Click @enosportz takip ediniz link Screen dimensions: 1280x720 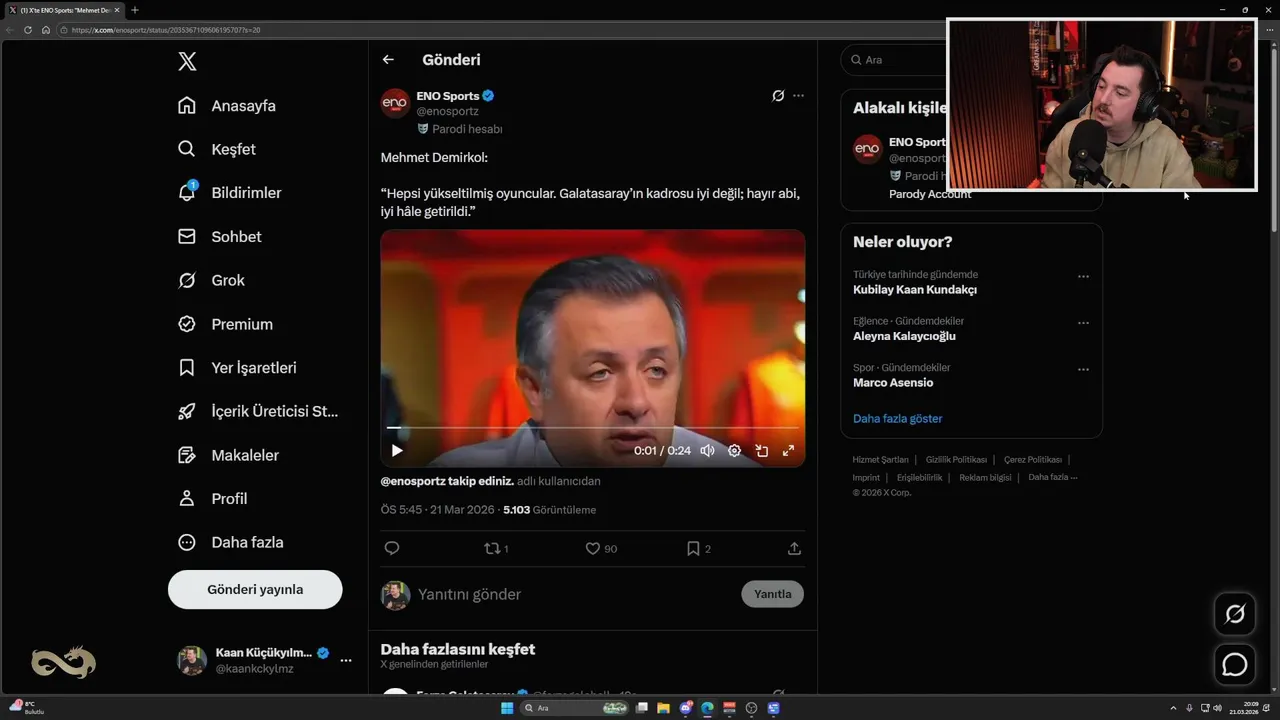[x=447, y=481]
